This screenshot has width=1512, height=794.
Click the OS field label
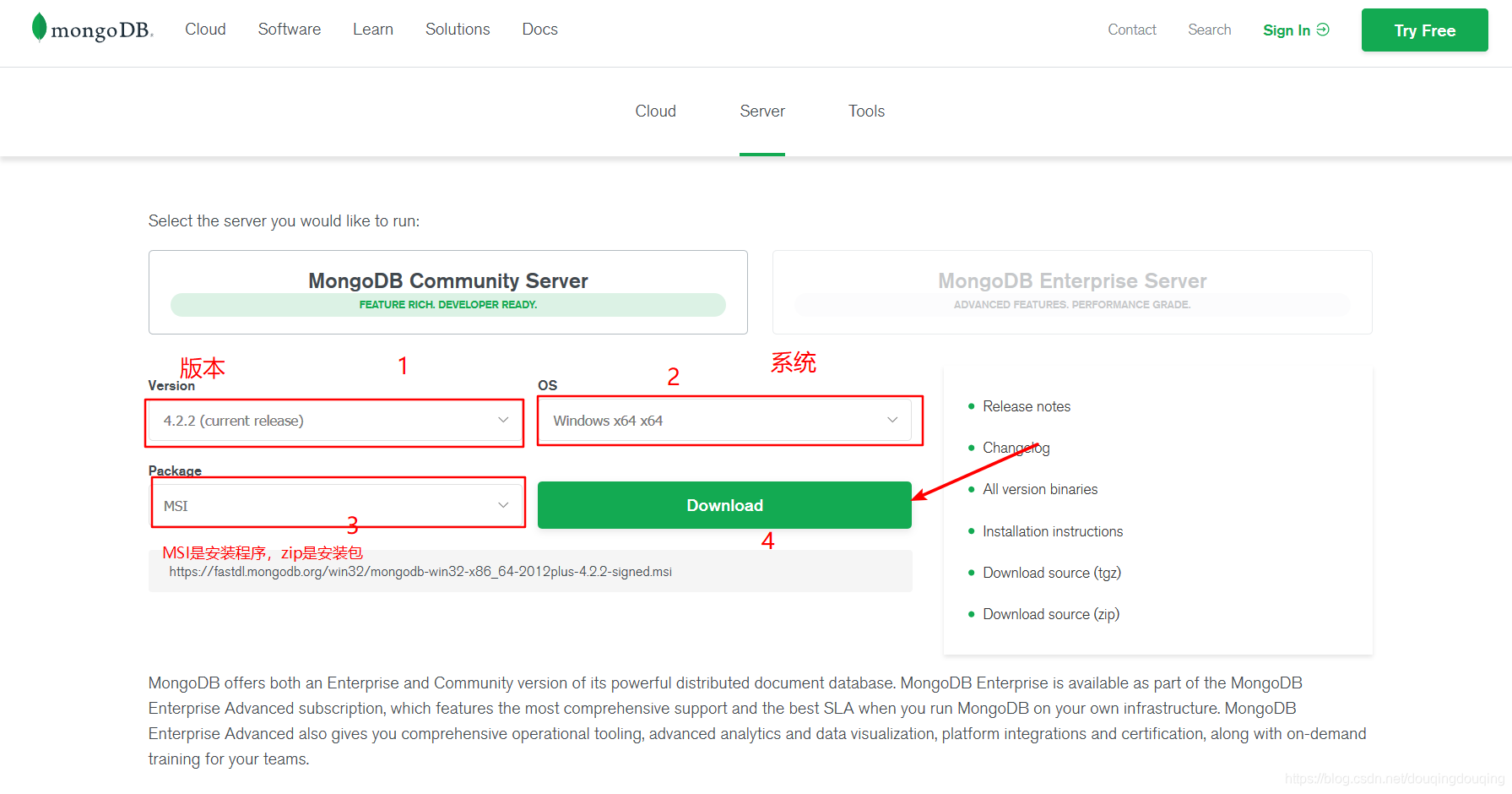[x=548, y=385]
